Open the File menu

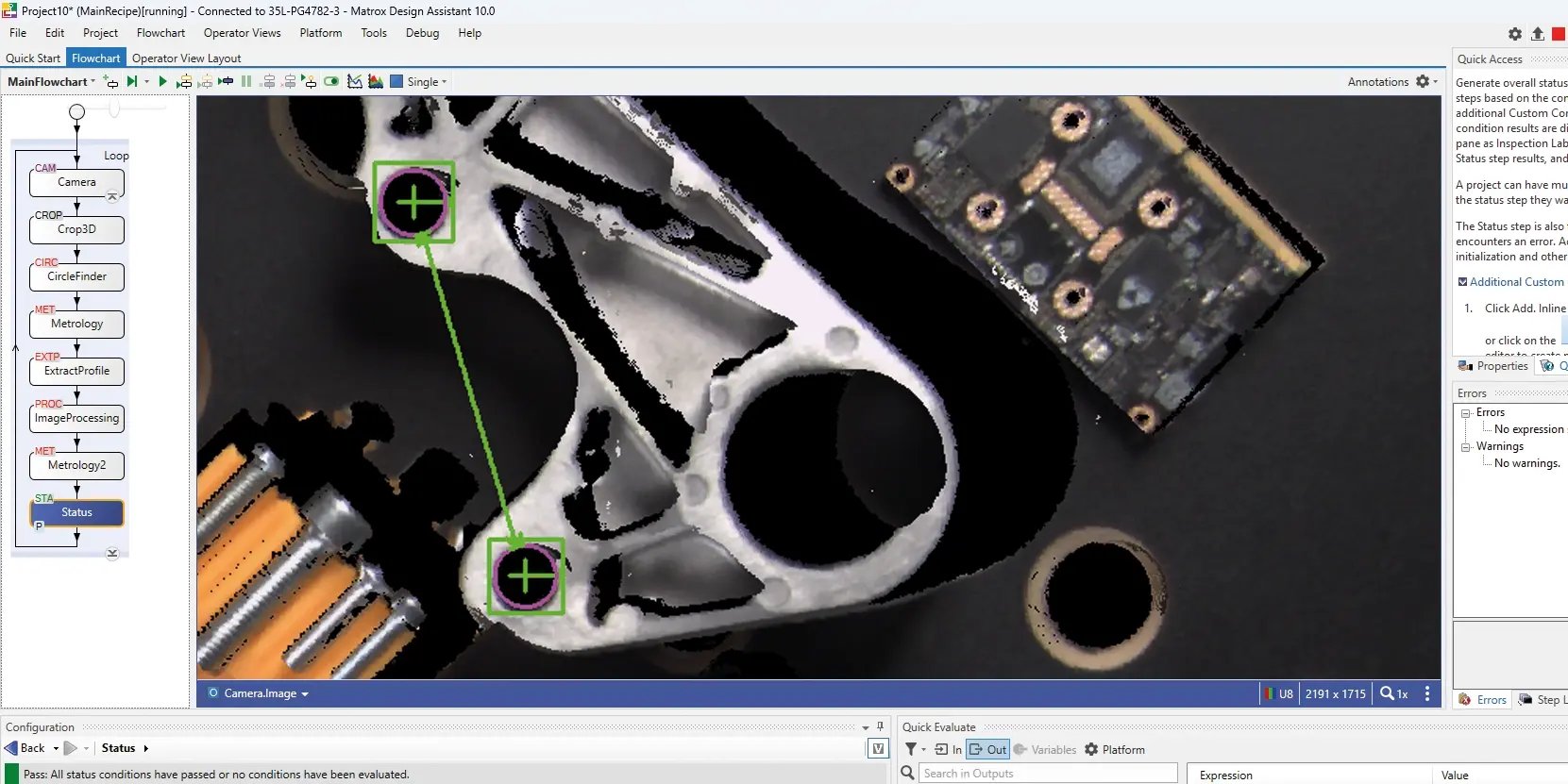coord(18,33)
